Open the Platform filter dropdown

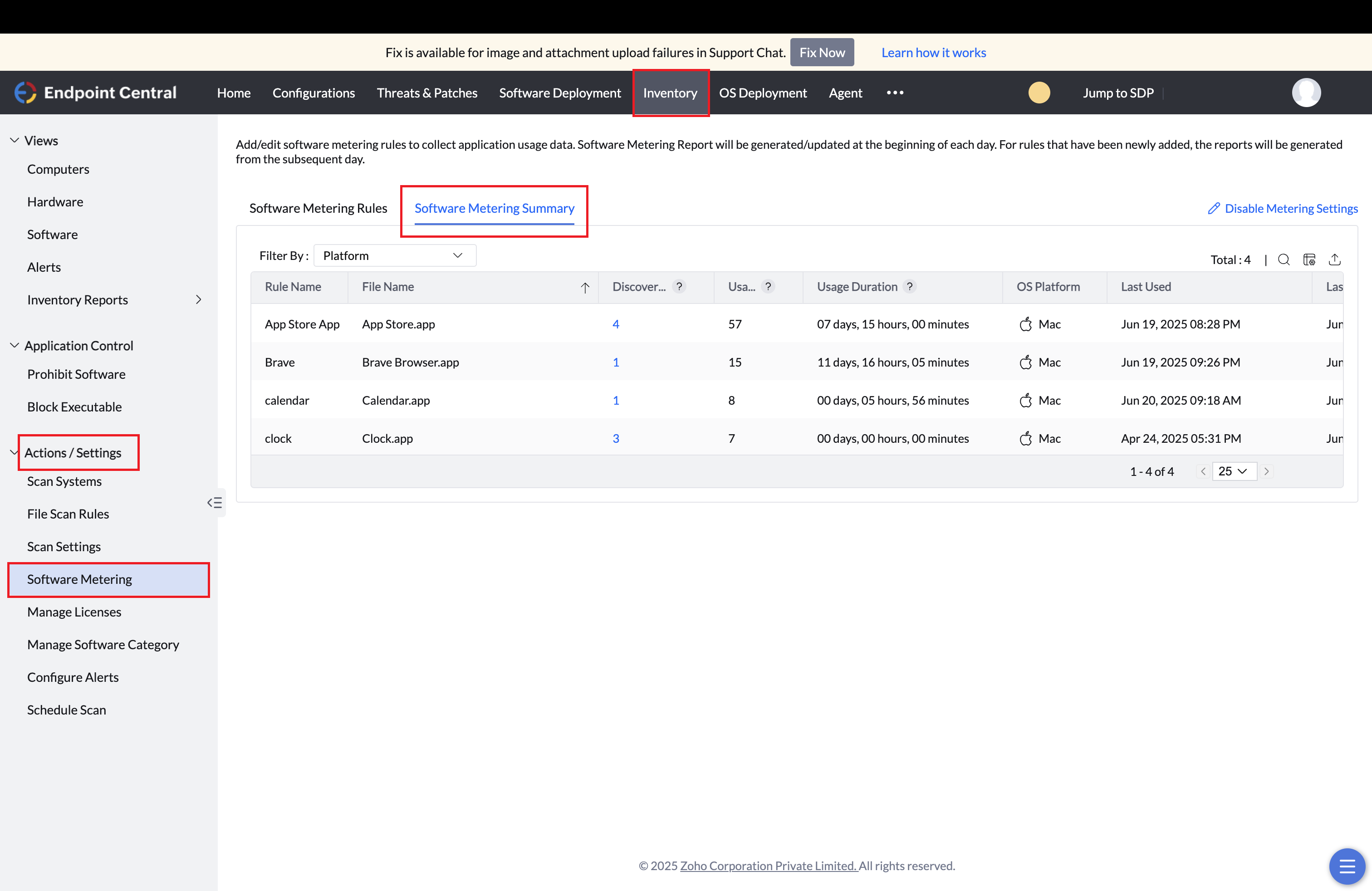[x=394, y=255]
